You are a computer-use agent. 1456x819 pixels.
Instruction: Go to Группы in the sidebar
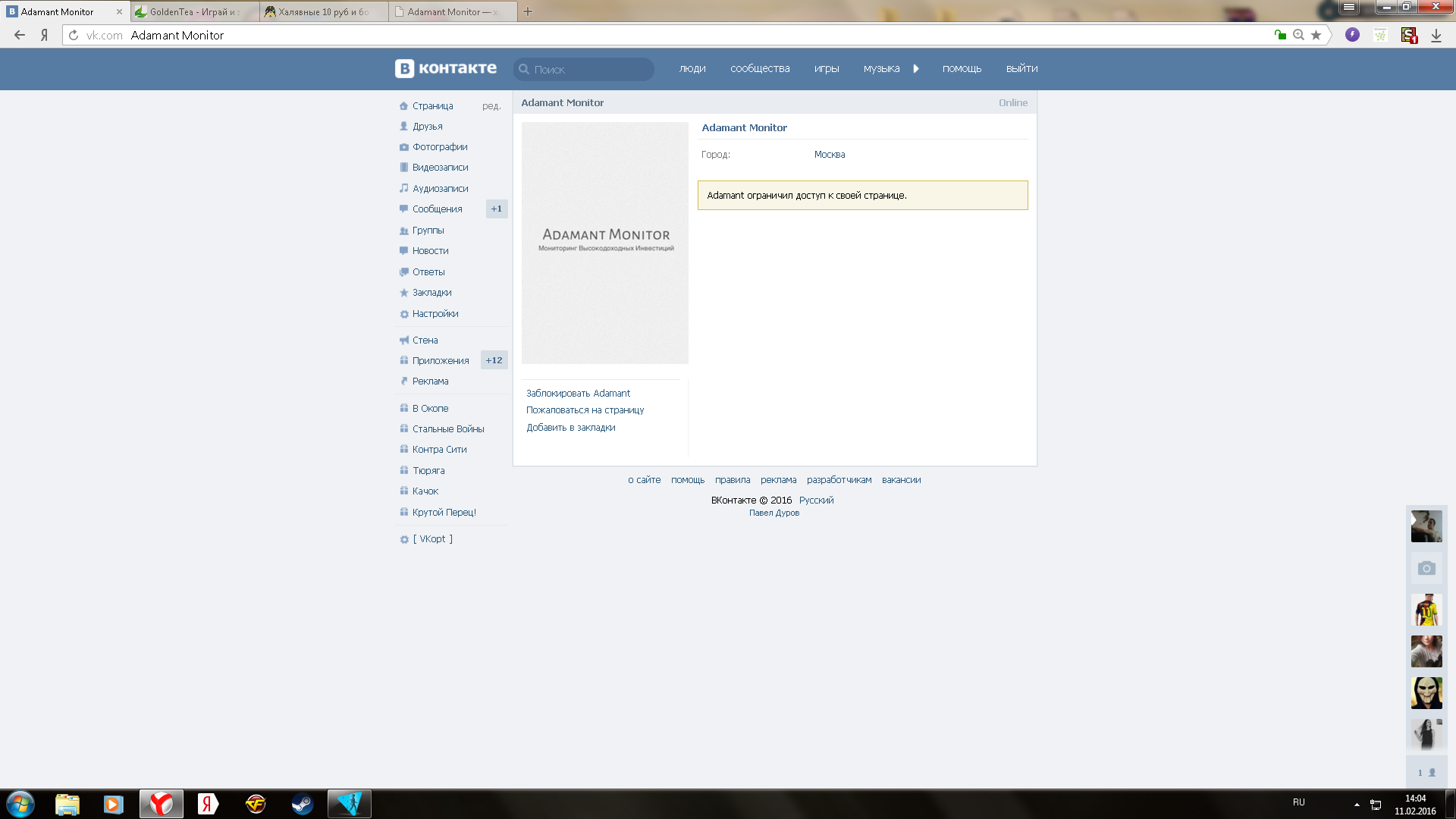click(x=428, y=231)
